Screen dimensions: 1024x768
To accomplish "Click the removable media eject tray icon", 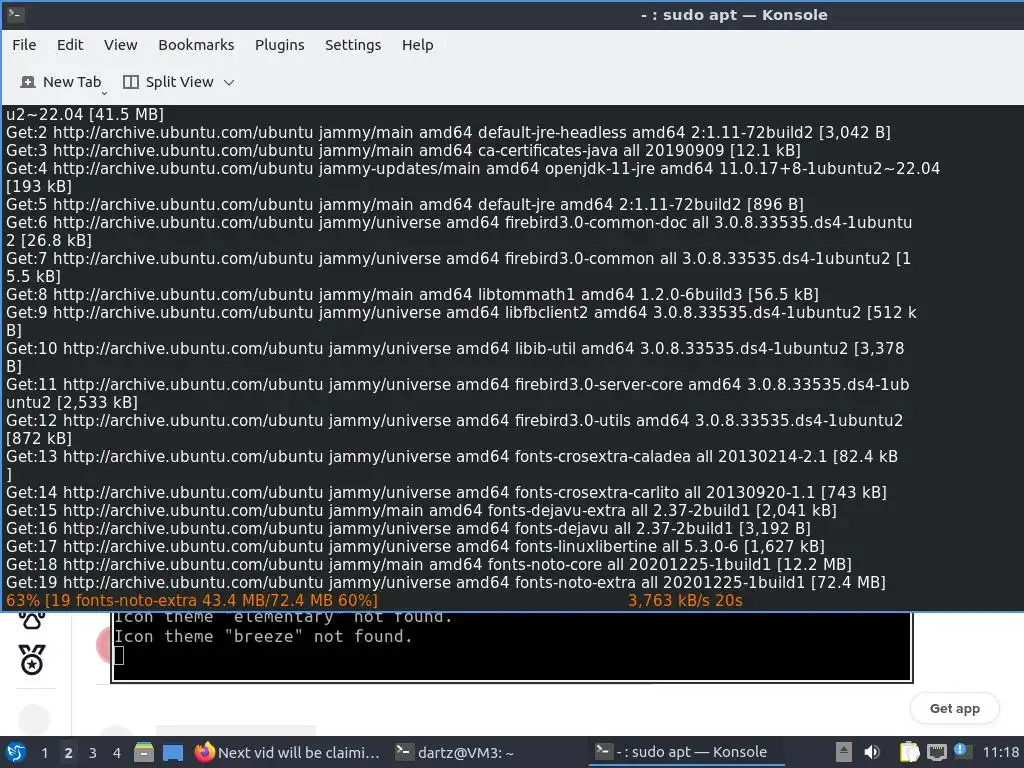I will (844, 752).
